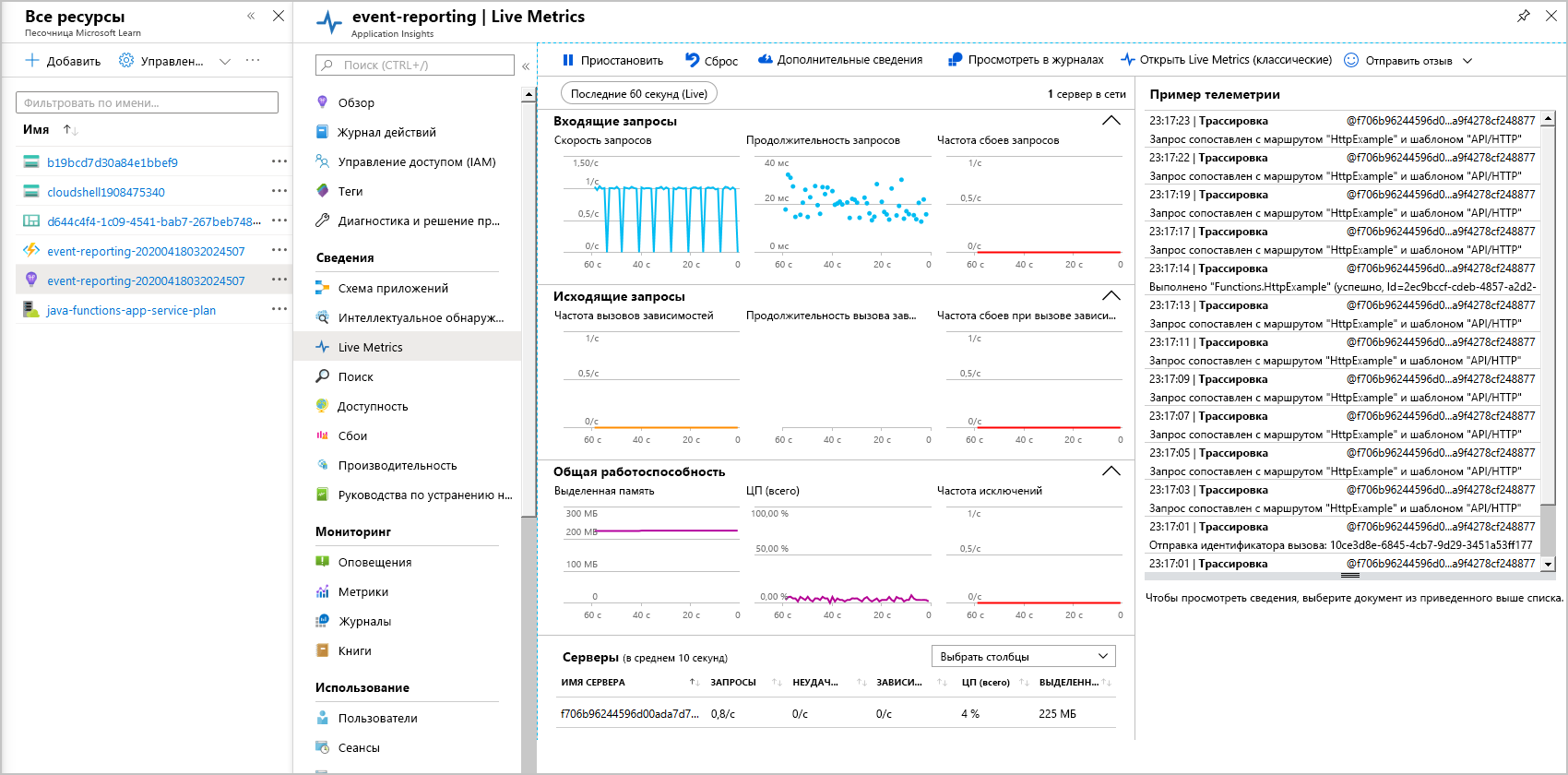This screenshot has width=1568, height=775.
Task: Click the Последние 60 секунд (Live) pill
Action: click(x=639, y=93)
